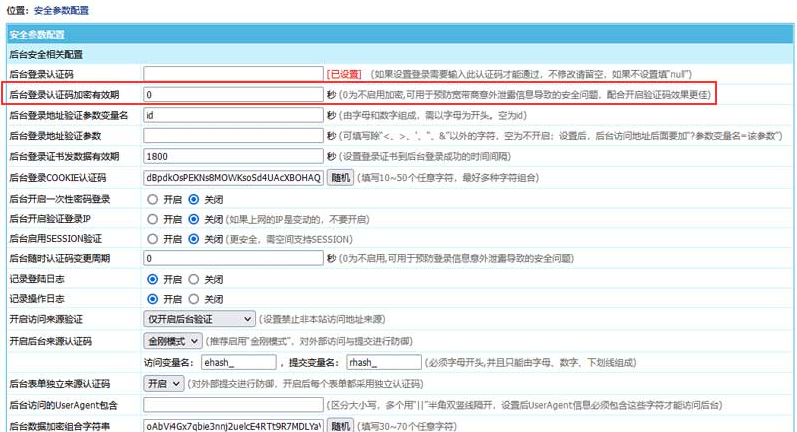Turn on 后台启用SESSION验证 with 开启
797x432 pixels.
click(153, 239)
